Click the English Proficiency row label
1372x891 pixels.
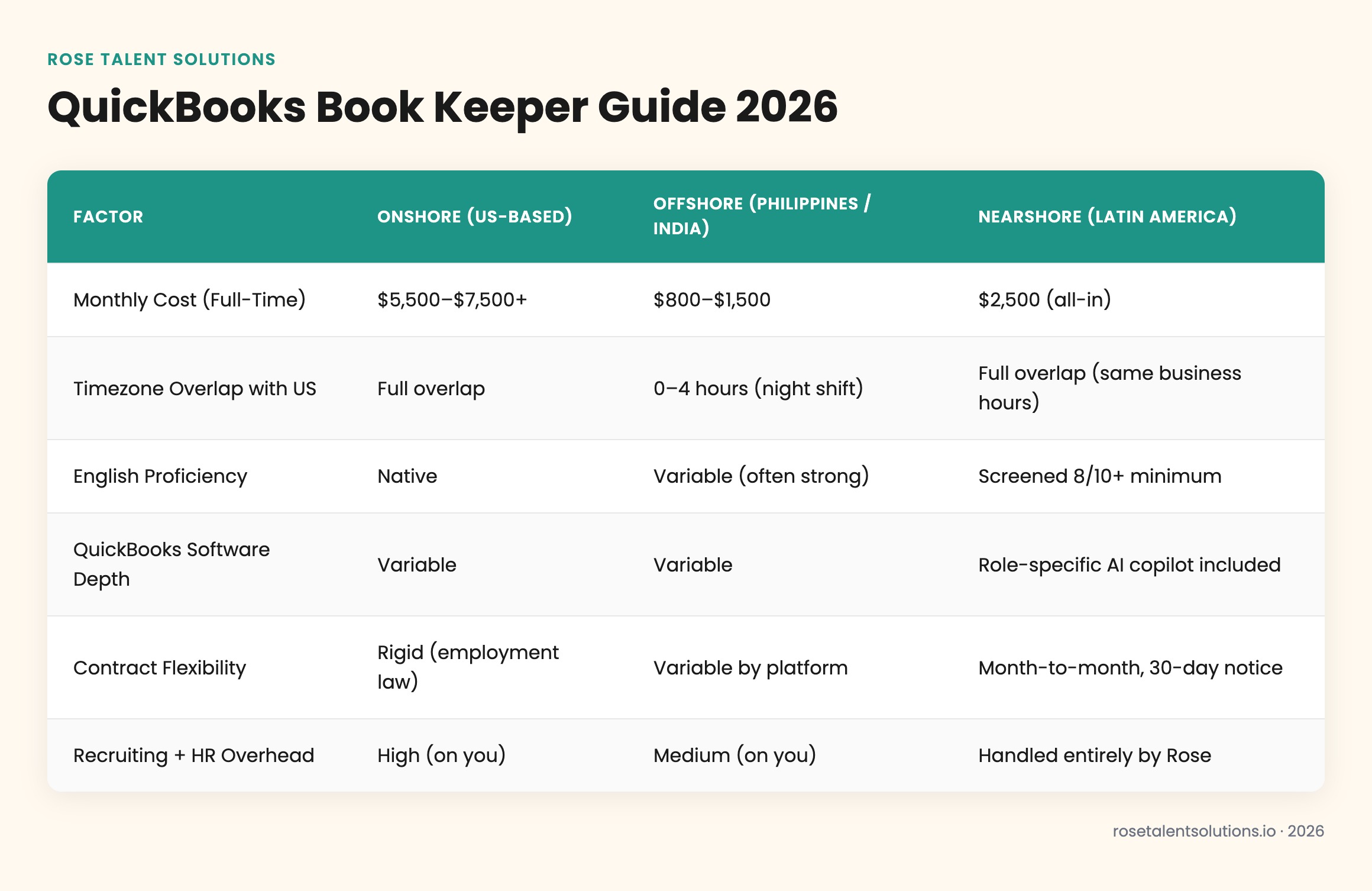tap(160, 476)
